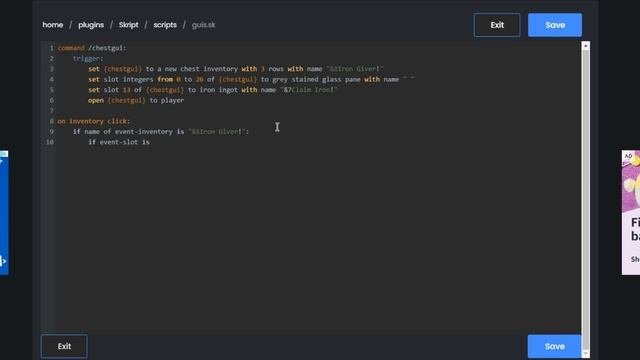Click the top Exit button
The width and height of the screenshot is (640, 360).
[497, 25]
